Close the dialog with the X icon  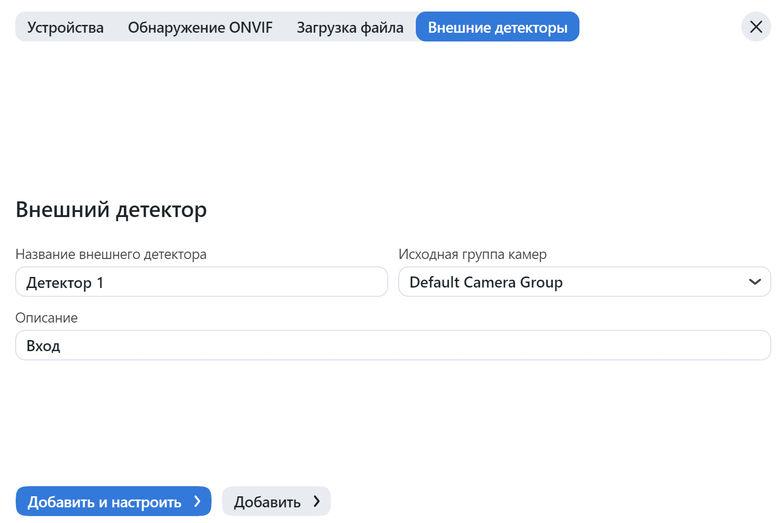pos(756,27)
